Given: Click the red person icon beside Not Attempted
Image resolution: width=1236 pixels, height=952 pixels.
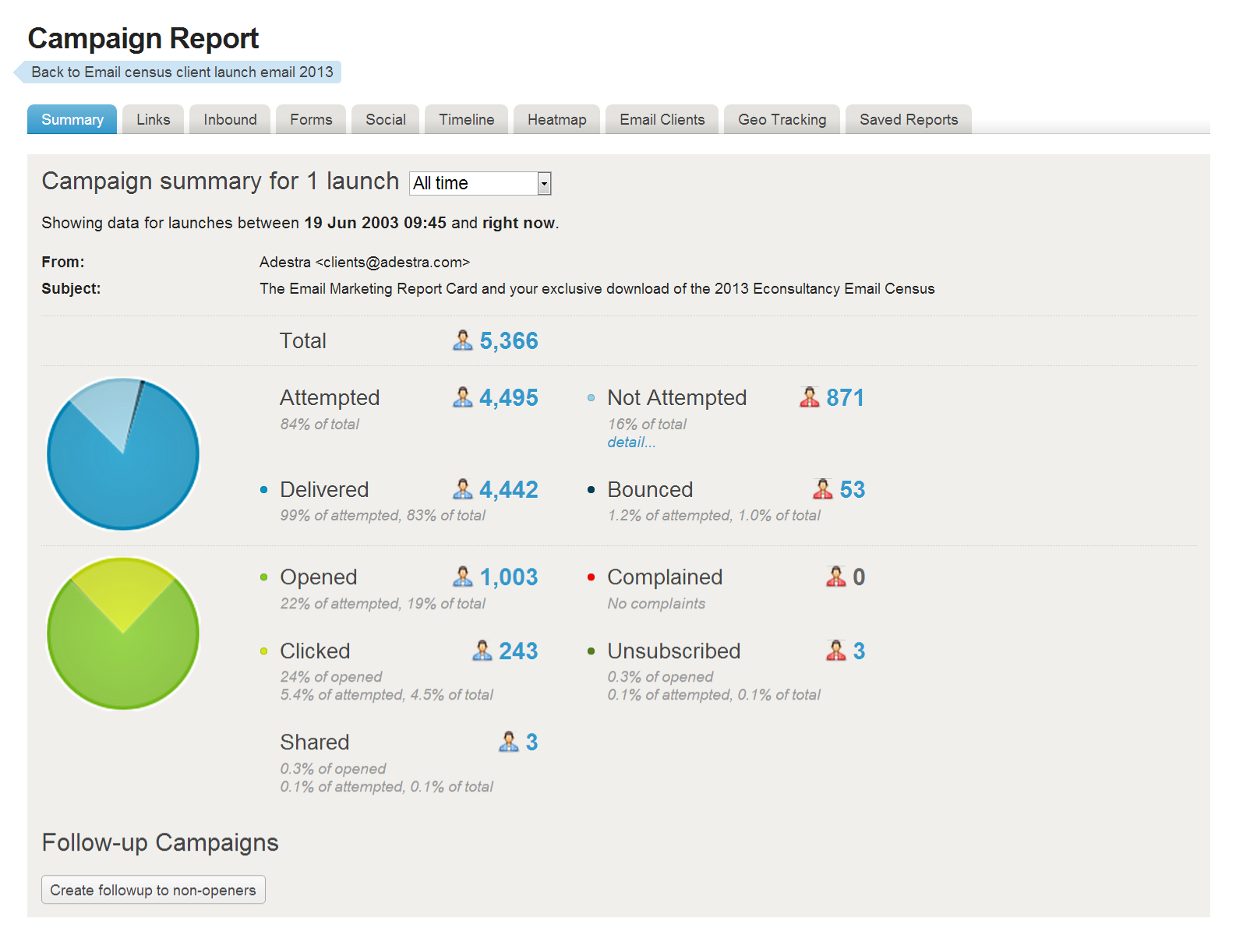Looking at the screenshot, I should [x=809, y=397].
